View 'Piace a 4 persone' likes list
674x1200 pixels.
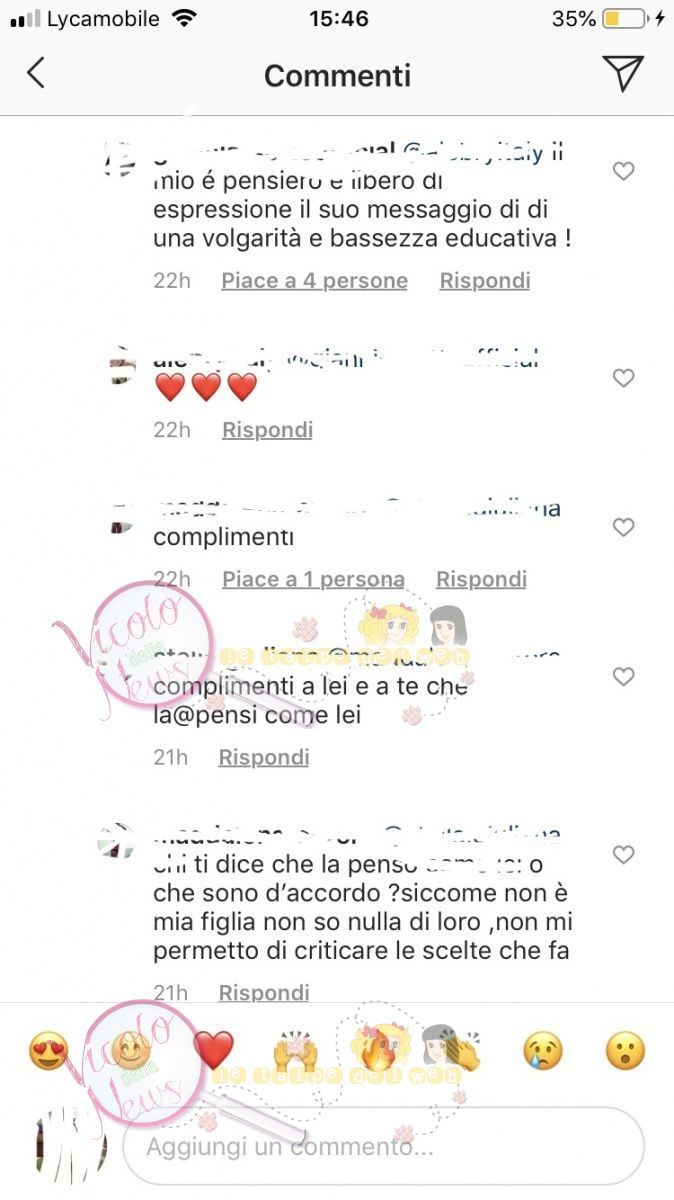point(314,281)
